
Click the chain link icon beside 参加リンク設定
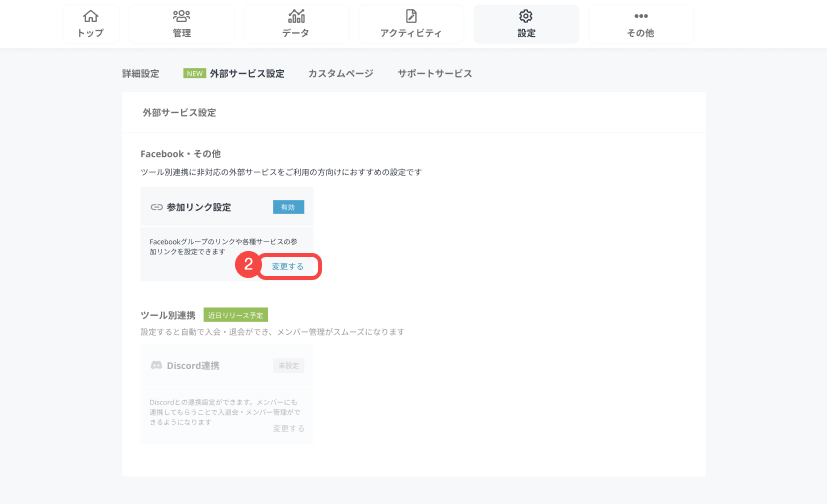[x=156, y=207]
